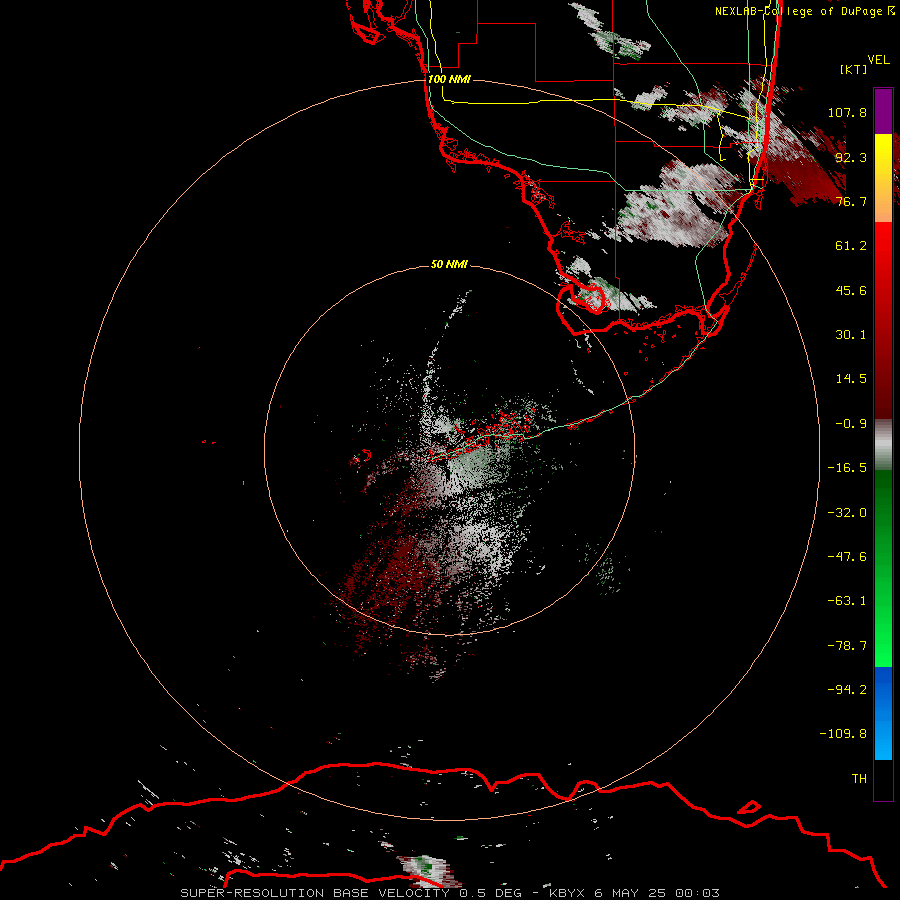Screen dimensions: 900x900
Task: Click the 92.3 velocity scale value
Action: click(851, 157)
